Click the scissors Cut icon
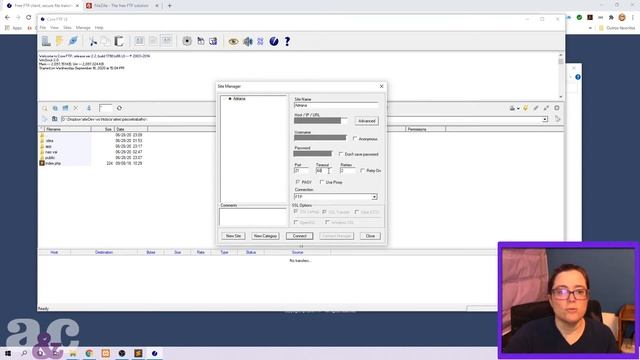This screenshot has width=640, height=360. (93, 41)
